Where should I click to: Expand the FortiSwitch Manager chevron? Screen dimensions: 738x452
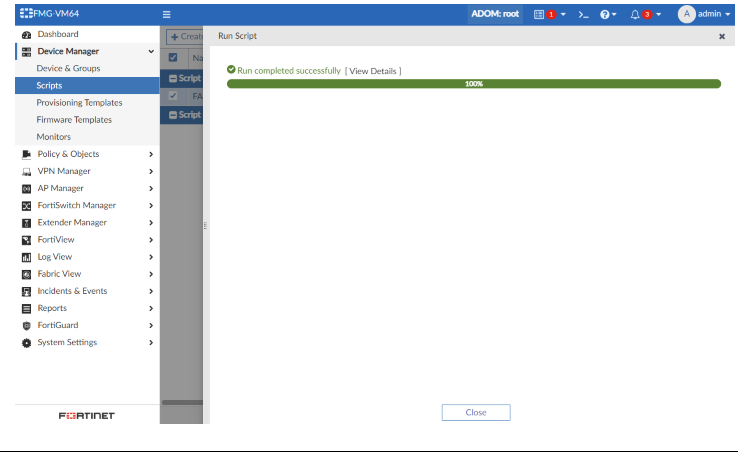pyautogui.click(x=151, y=206)
